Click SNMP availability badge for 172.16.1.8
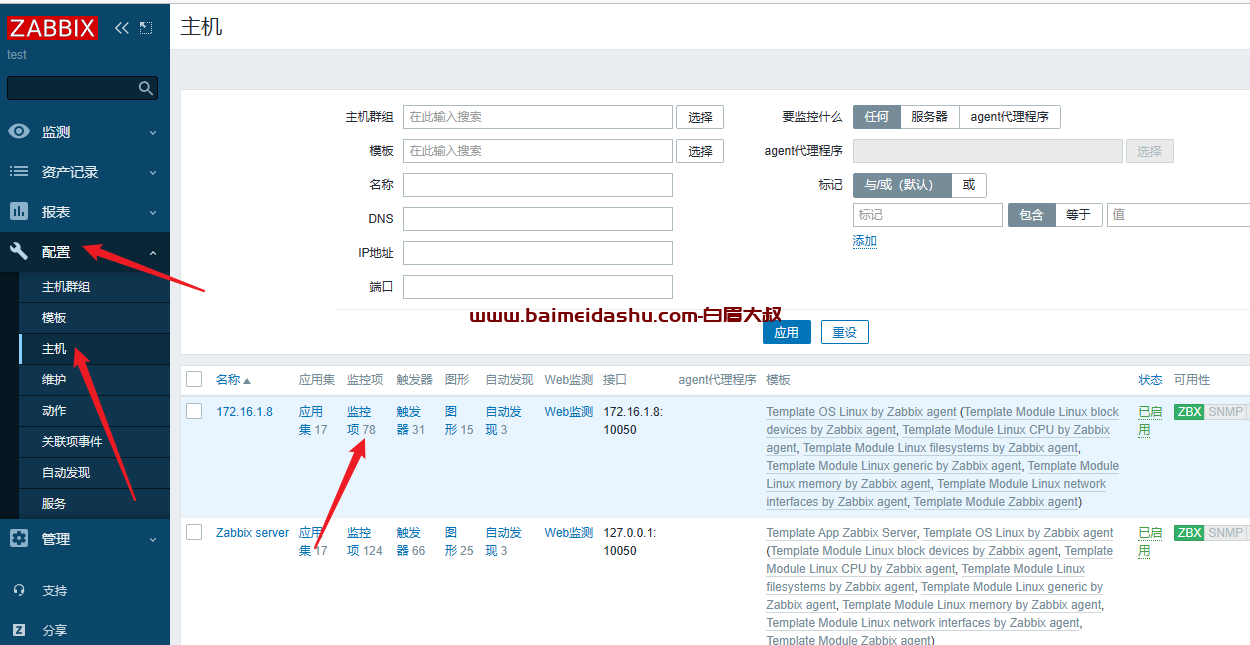1250x645 pixels. (x=1225, y=412)
